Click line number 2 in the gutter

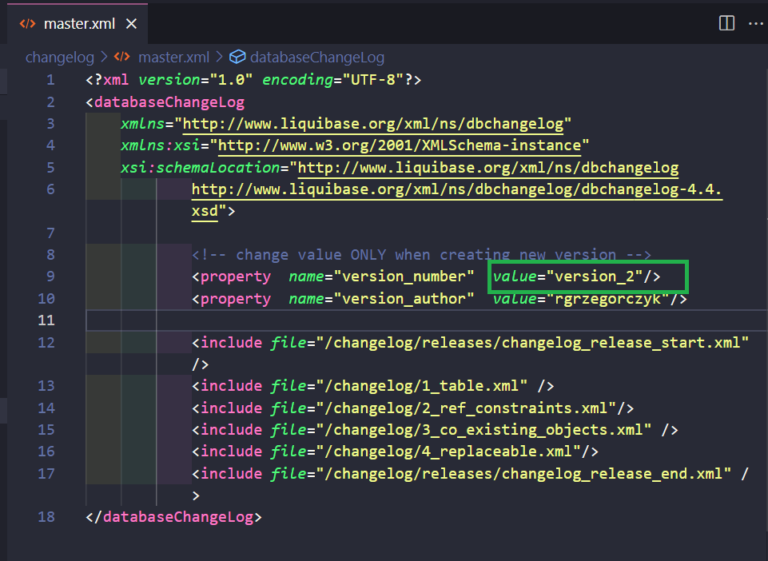point(50,102)
